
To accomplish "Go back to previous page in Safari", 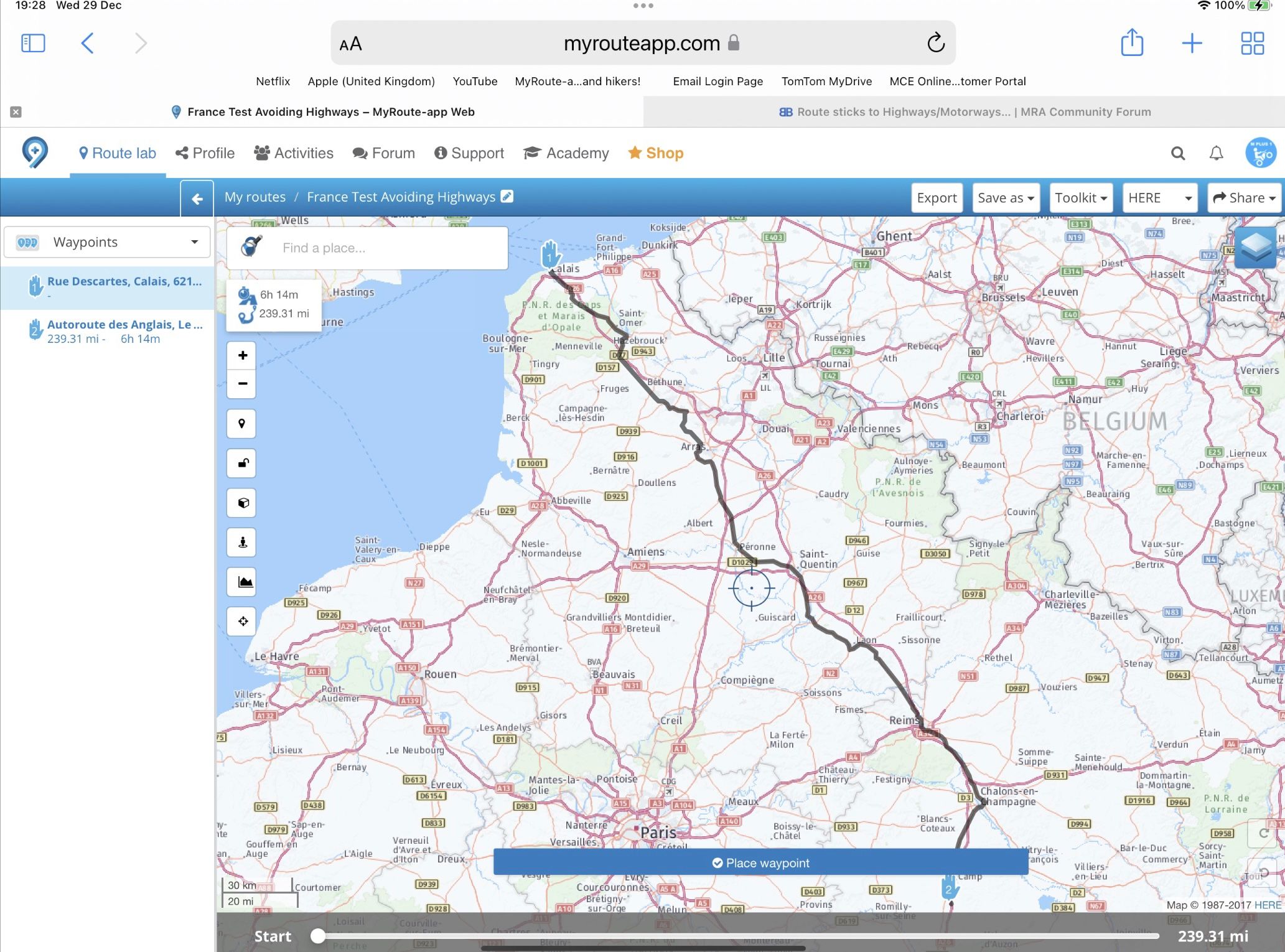I will point(87,43).
